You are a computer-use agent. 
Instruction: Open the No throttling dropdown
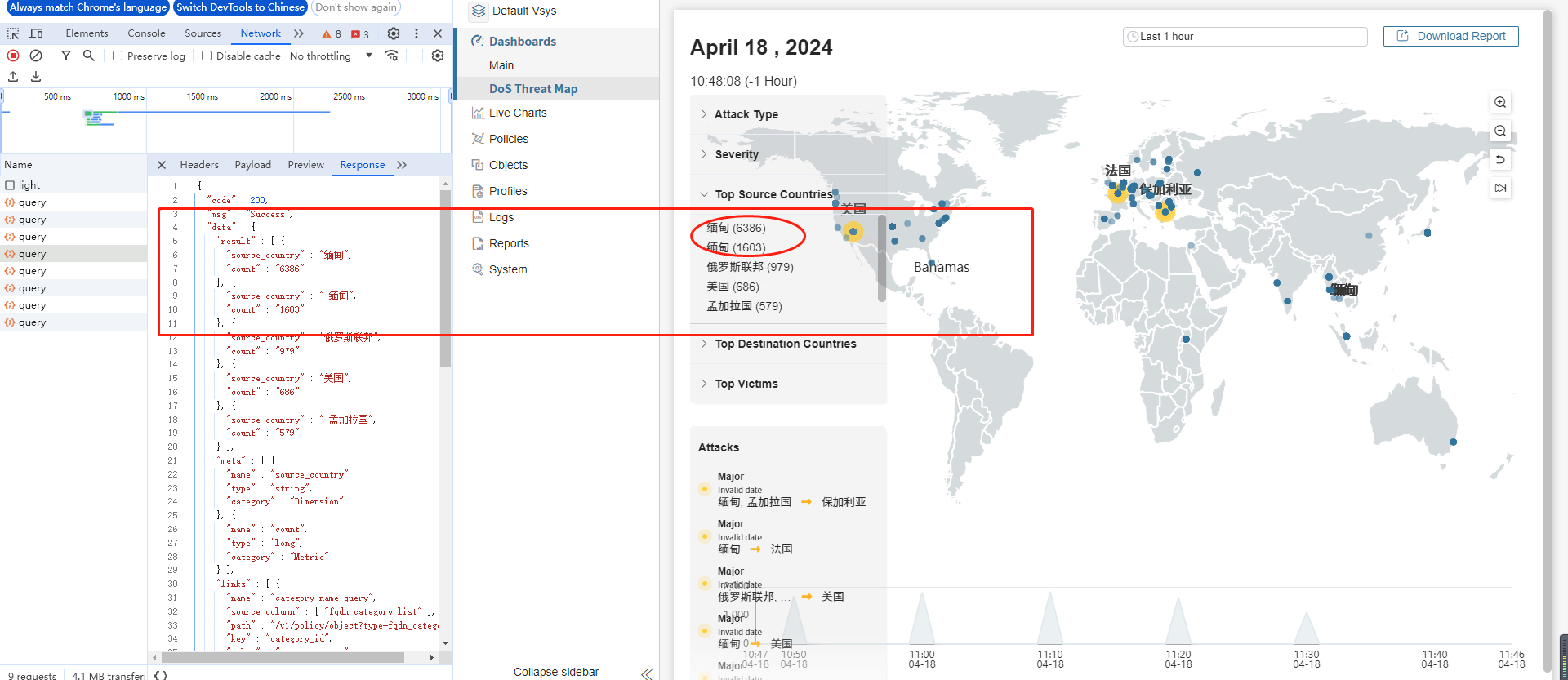(331, 56)
